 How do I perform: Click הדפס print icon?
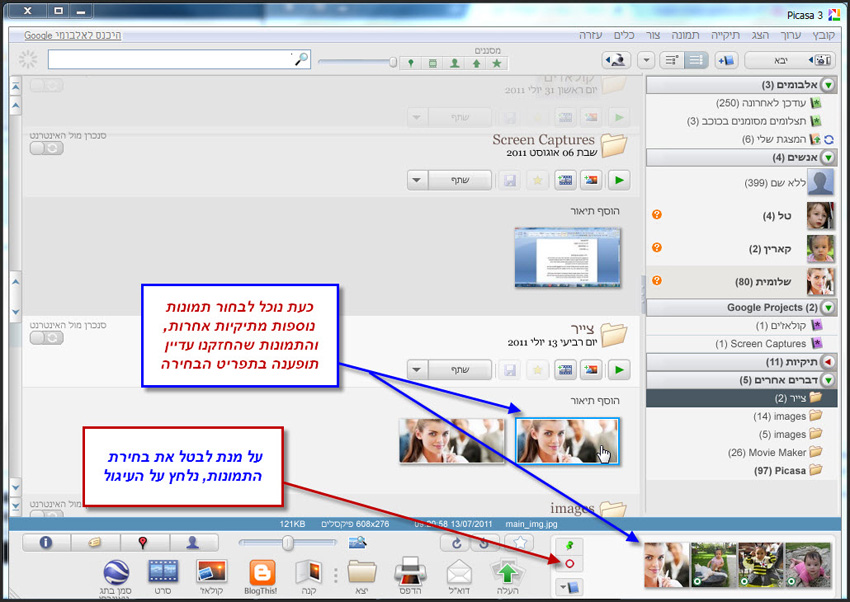[x=410, y=577]
